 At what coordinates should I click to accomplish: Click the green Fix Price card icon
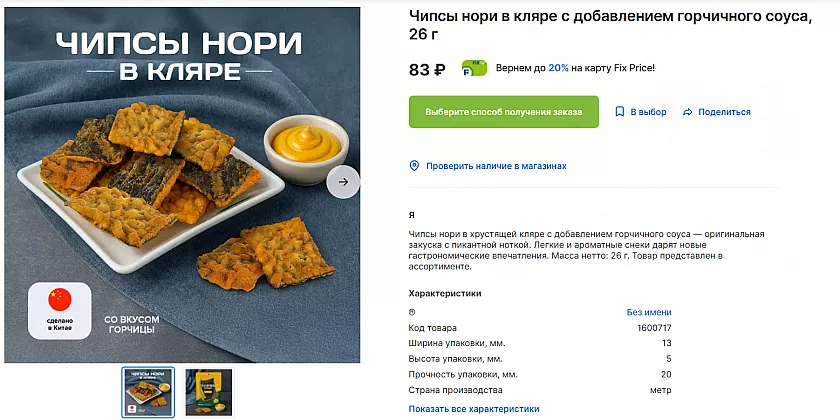474,69
